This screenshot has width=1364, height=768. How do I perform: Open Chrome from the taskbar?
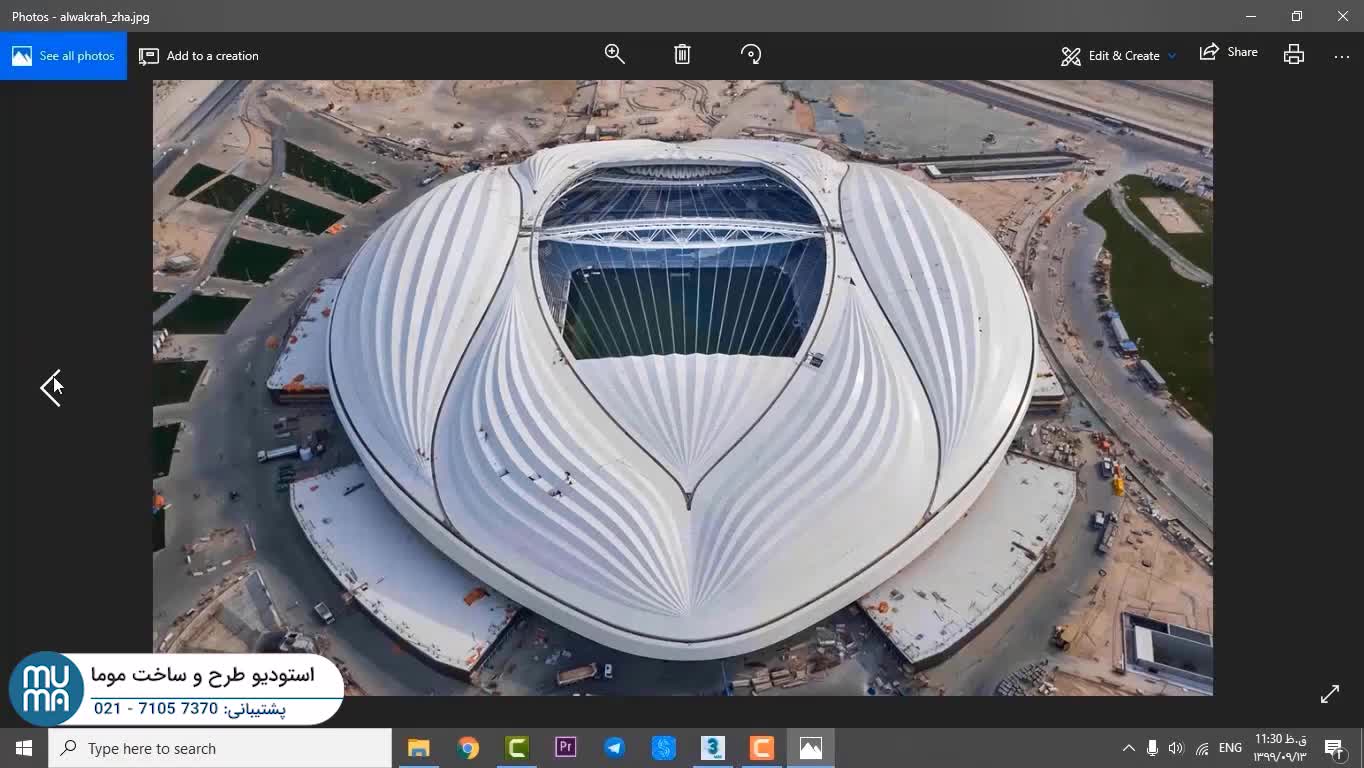click(x=468, y=748)
